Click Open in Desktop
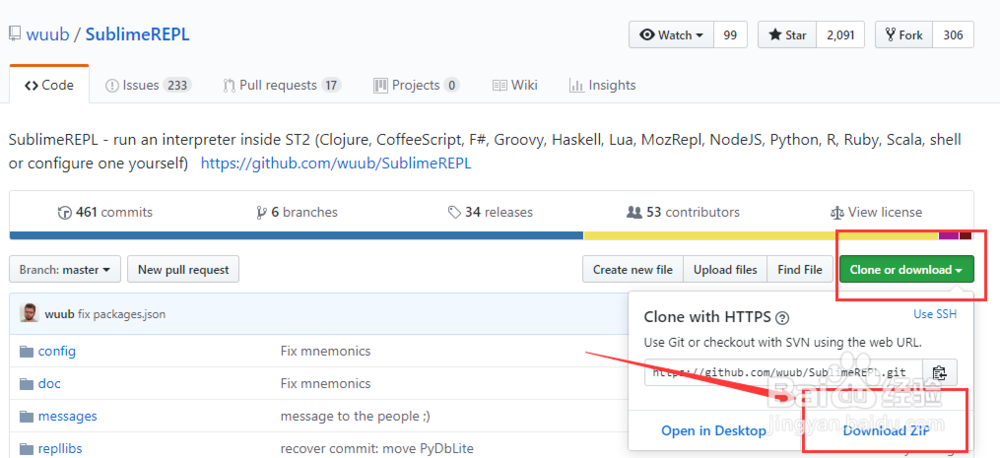Screen dimensions: 1000x458 tap(714, 431)
